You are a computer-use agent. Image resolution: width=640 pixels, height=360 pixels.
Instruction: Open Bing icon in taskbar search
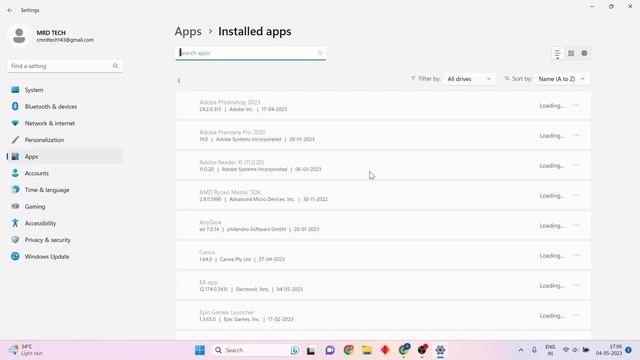tap(295, 350)
